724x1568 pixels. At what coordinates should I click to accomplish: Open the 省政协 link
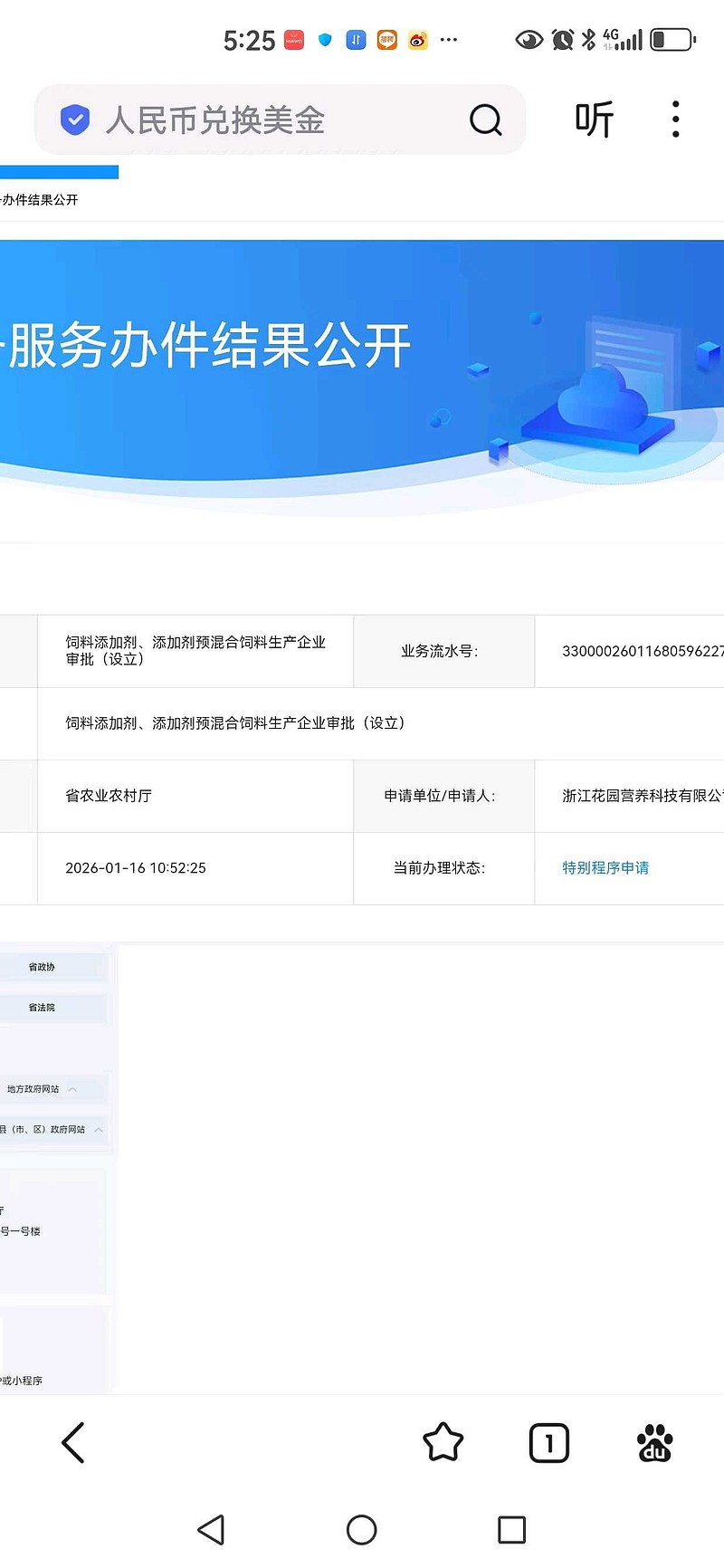tap(42, 967)
